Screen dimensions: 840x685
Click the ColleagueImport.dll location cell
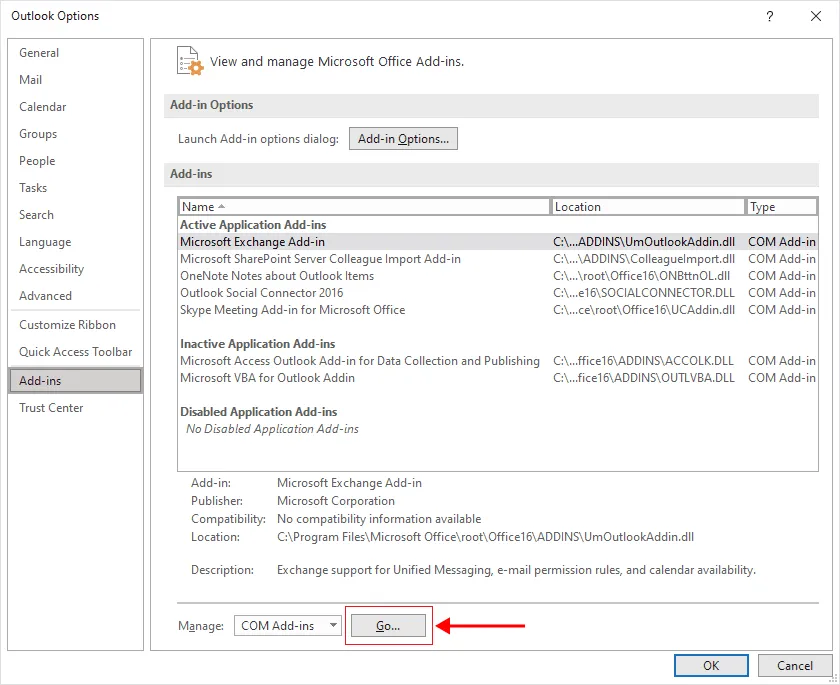(644, 259)
